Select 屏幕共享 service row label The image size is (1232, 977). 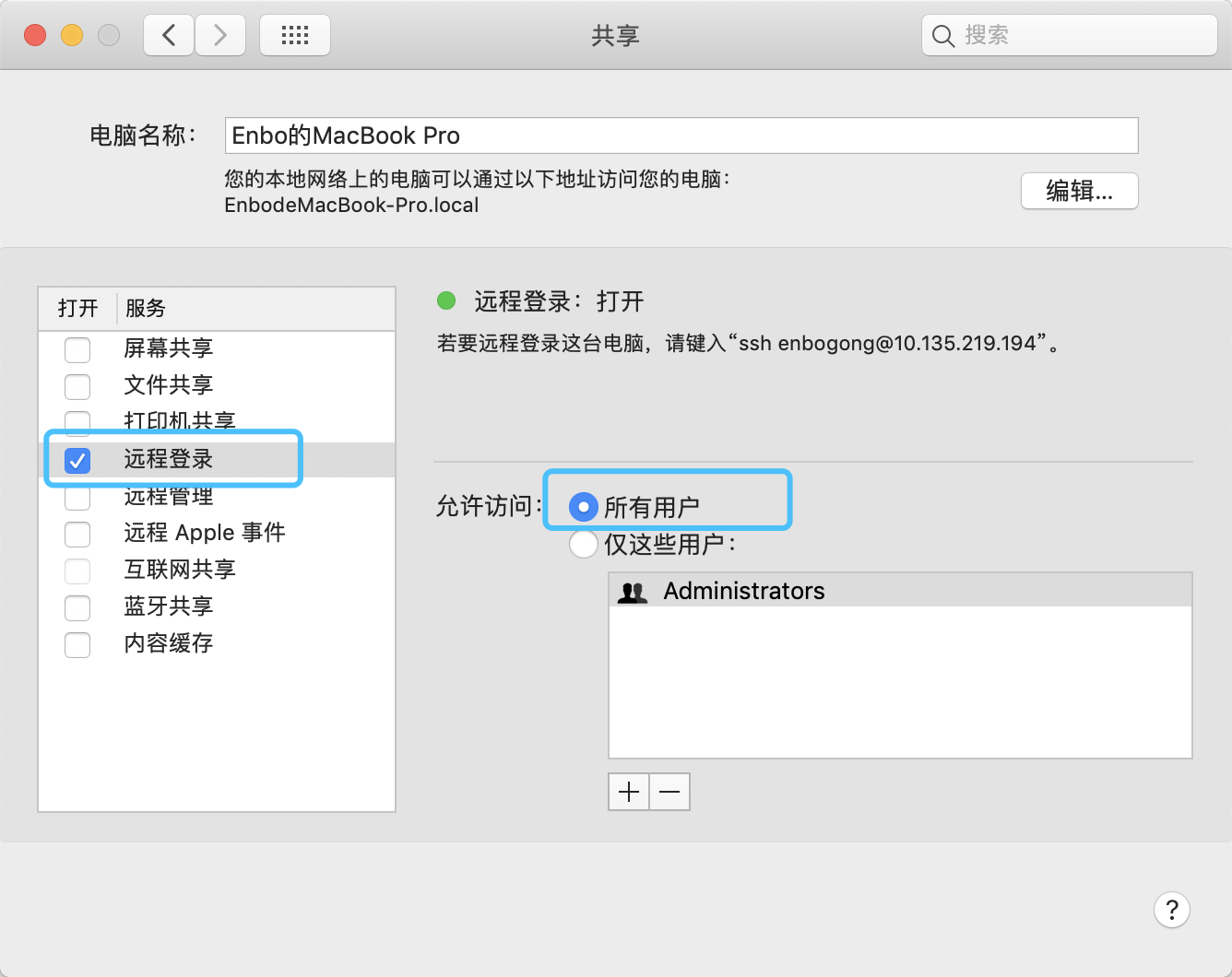[169, 347]
